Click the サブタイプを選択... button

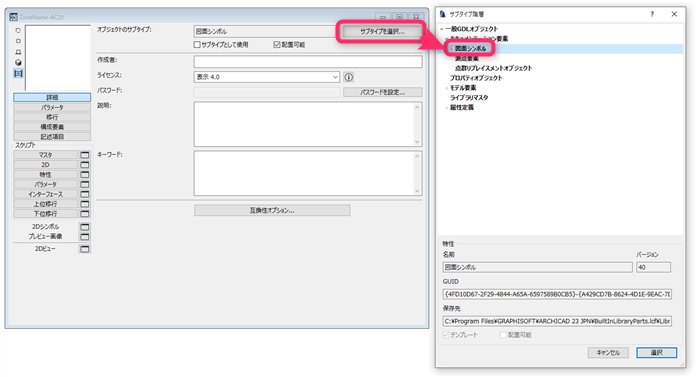(382, 32)
